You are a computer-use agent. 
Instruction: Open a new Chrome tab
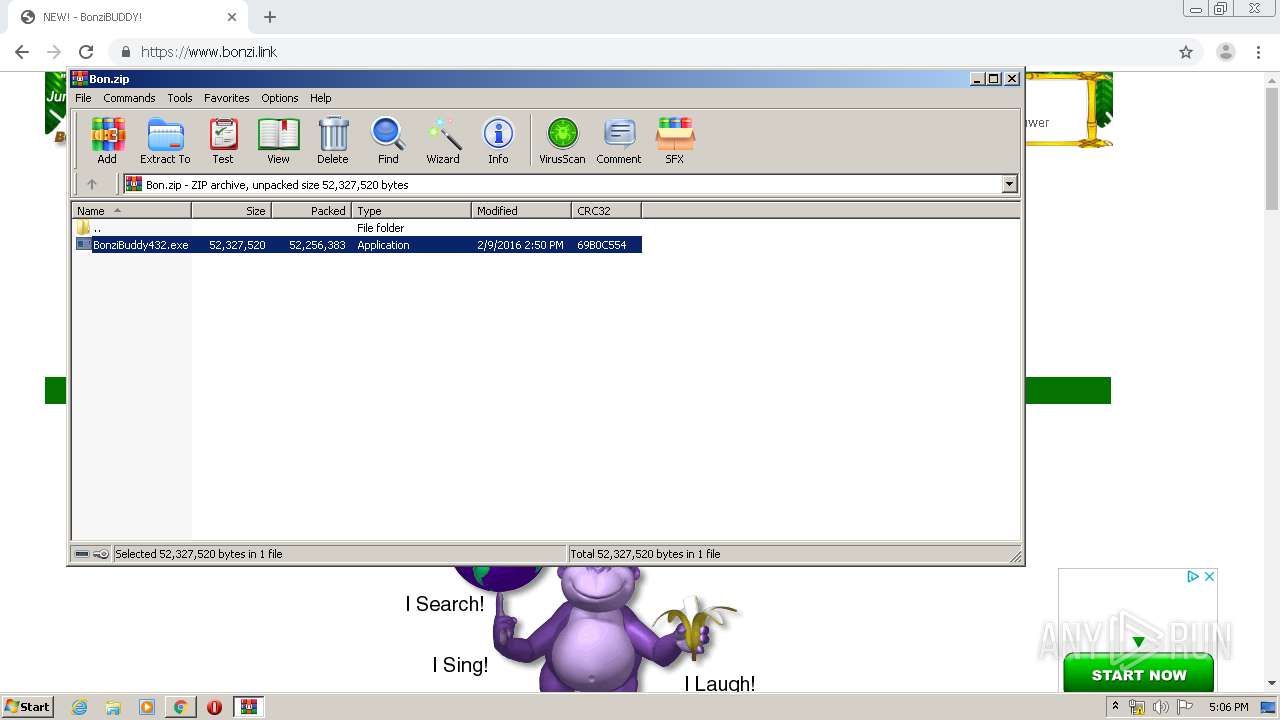(270, 17)
